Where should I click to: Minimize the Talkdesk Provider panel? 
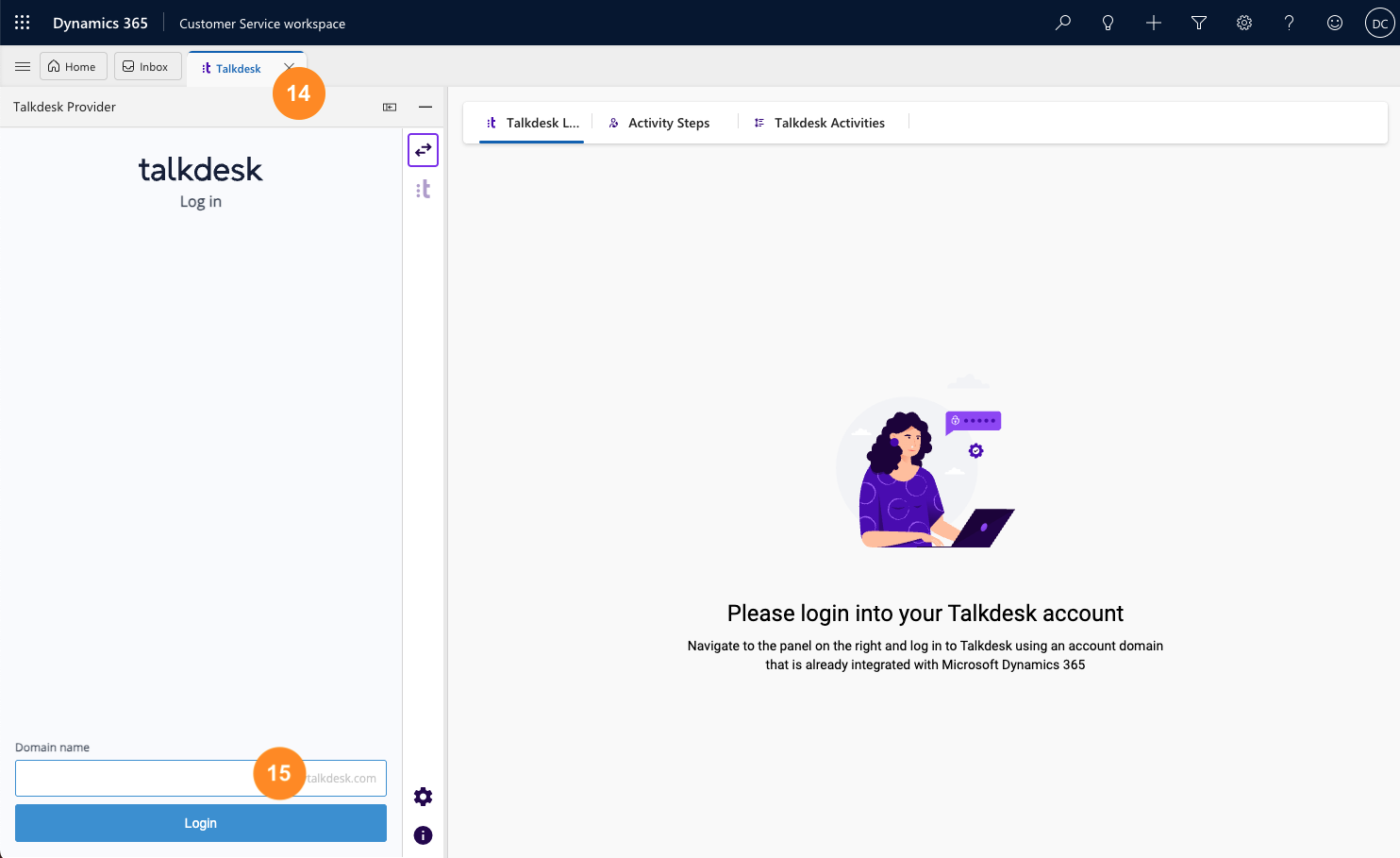click(425, 107)
